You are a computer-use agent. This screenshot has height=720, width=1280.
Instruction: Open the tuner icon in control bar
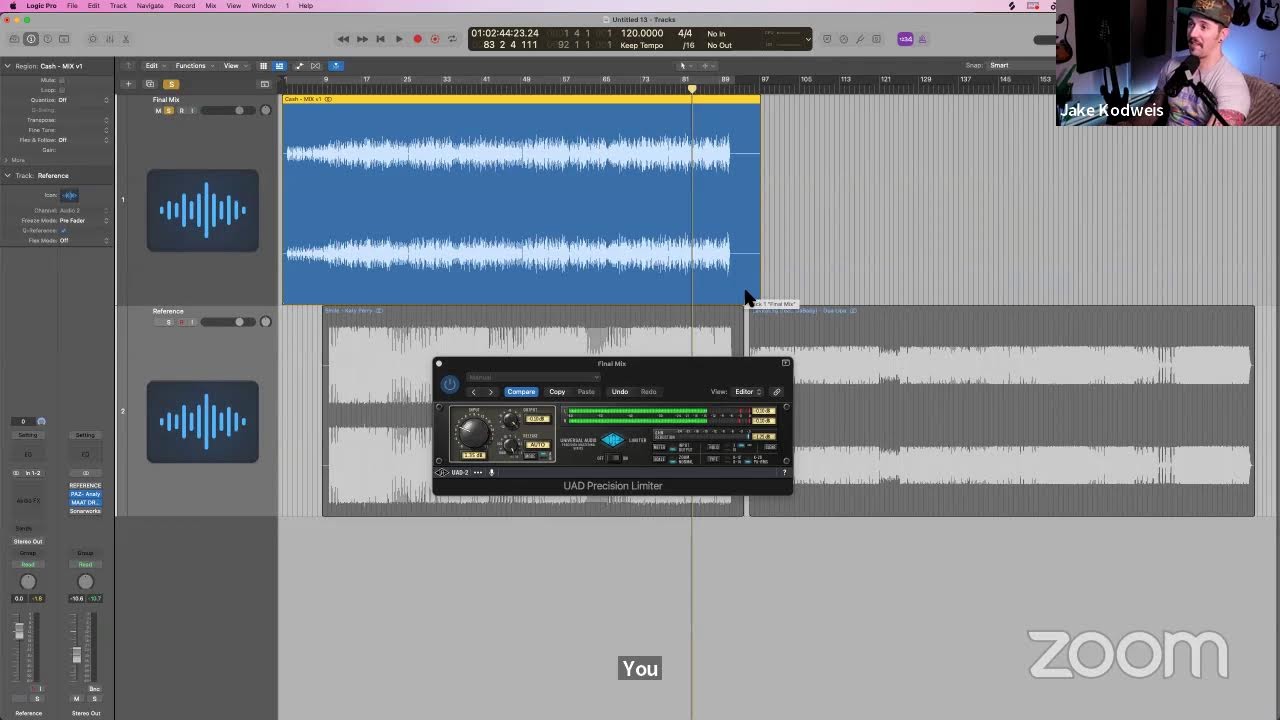click(x=859, y=39)
